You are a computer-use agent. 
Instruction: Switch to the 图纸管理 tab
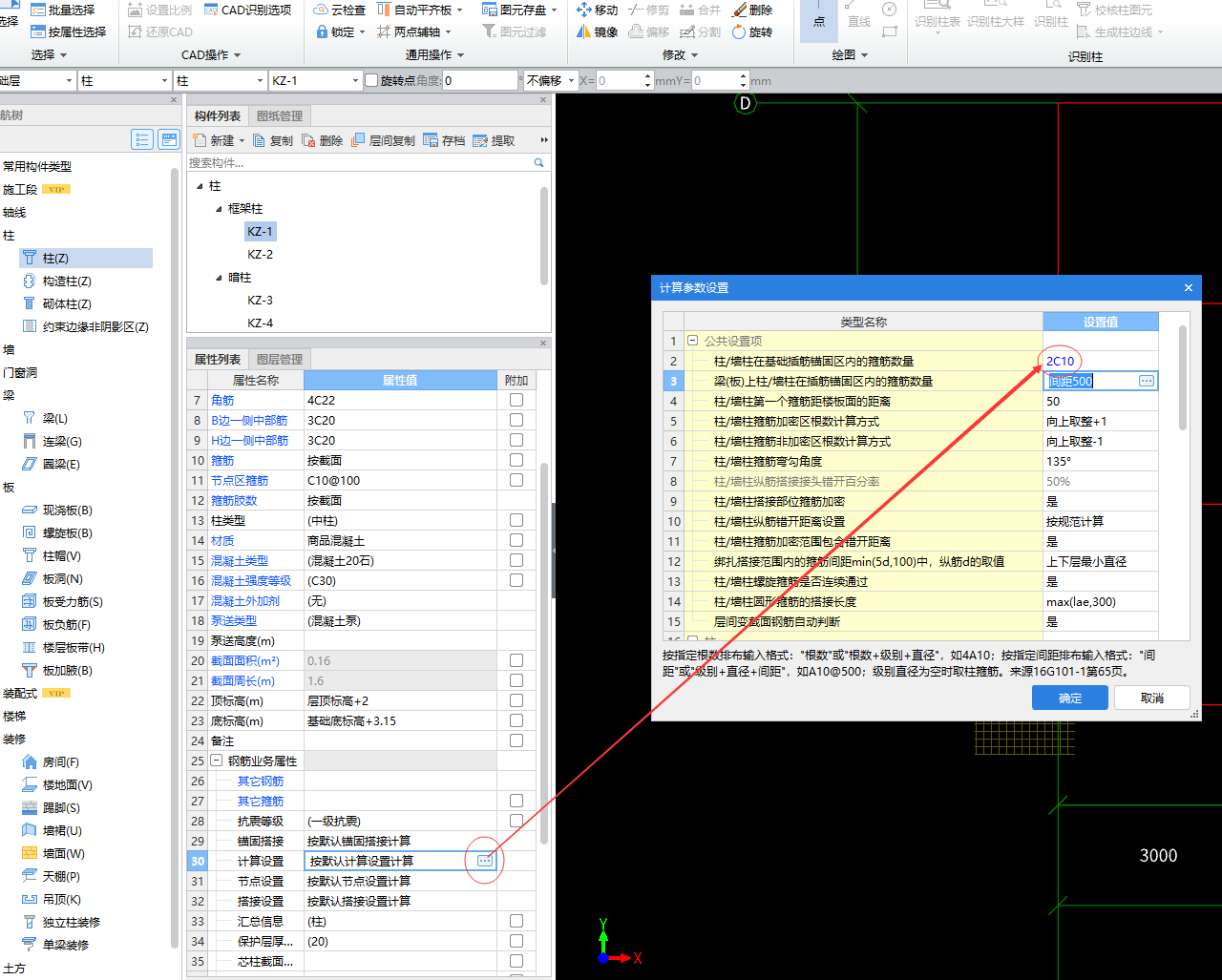tap(280, 115)
